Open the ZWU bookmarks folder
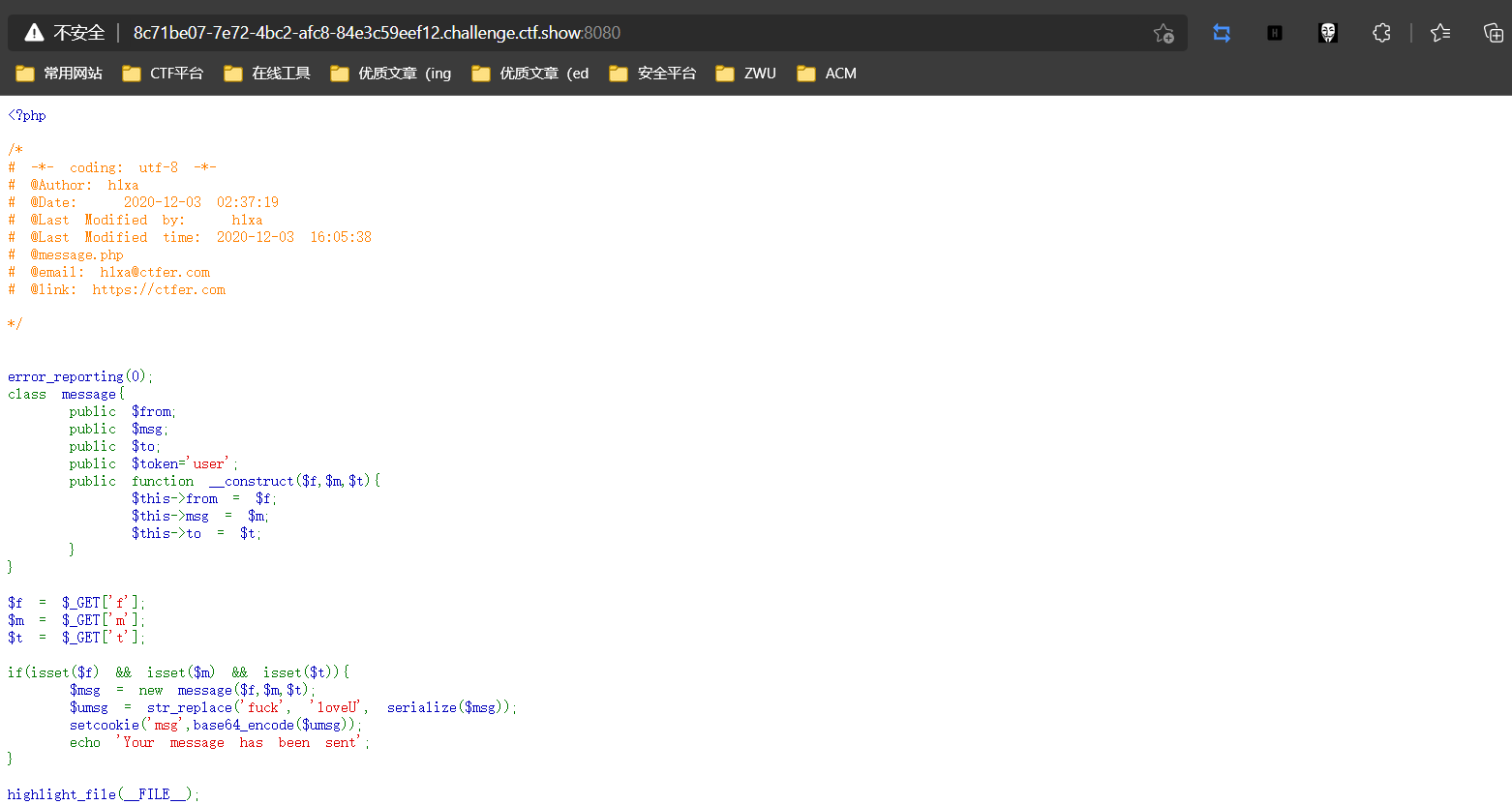The image size is (1512, 805). point(745,74)
